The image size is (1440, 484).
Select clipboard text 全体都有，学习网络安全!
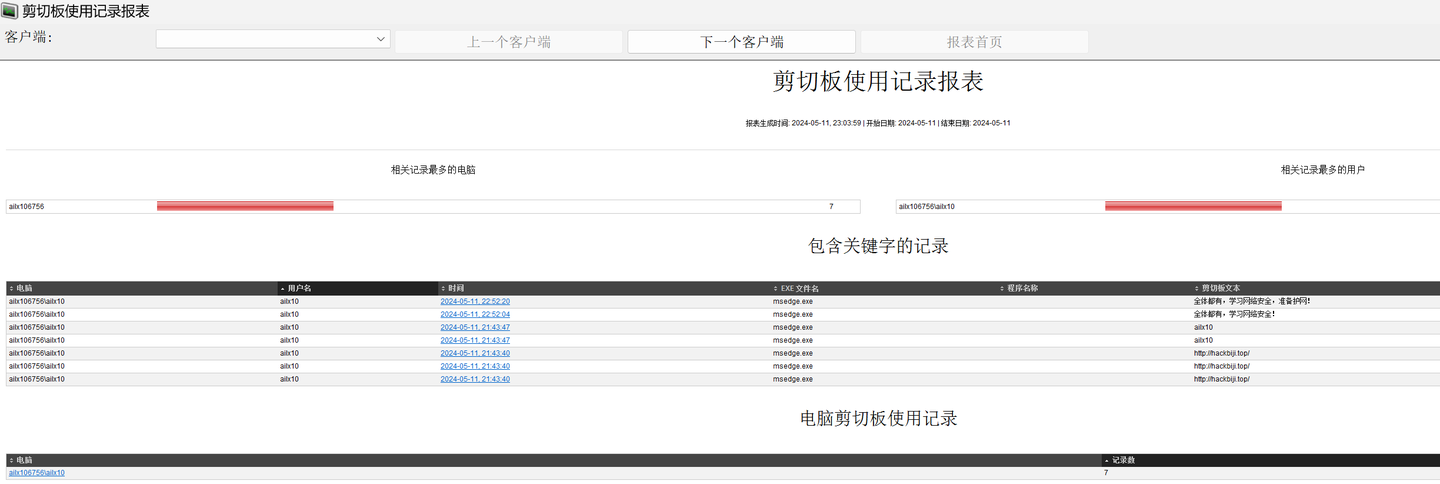coord(1234,314)
